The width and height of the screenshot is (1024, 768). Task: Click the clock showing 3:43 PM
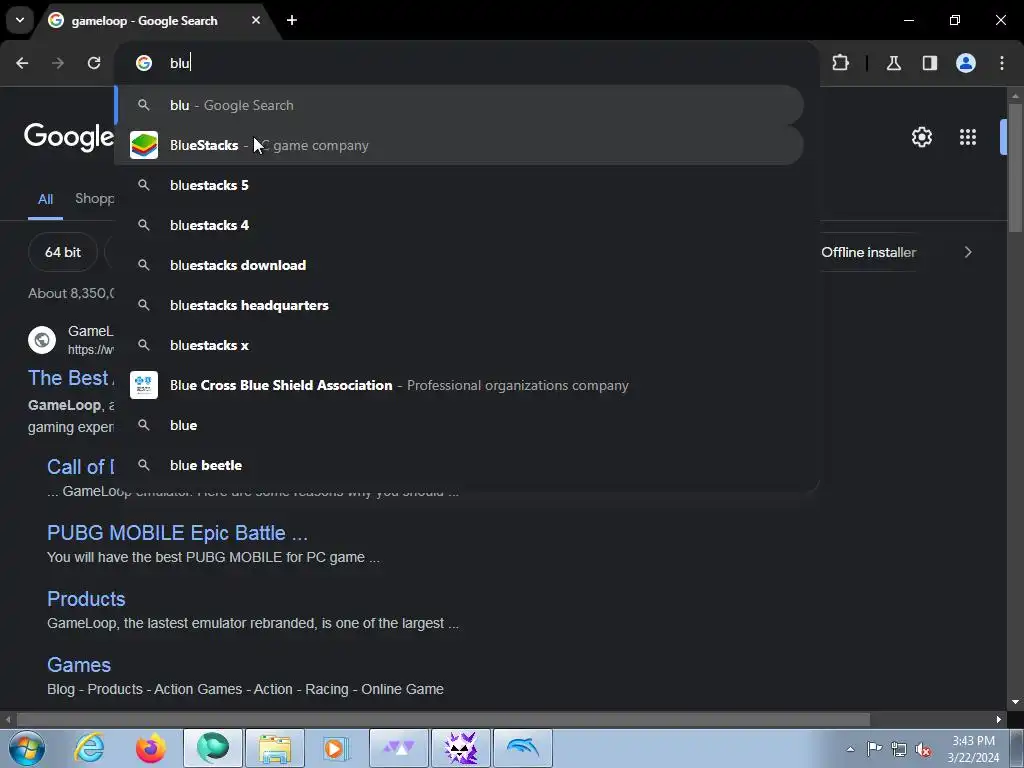click(x=973, y=749)
